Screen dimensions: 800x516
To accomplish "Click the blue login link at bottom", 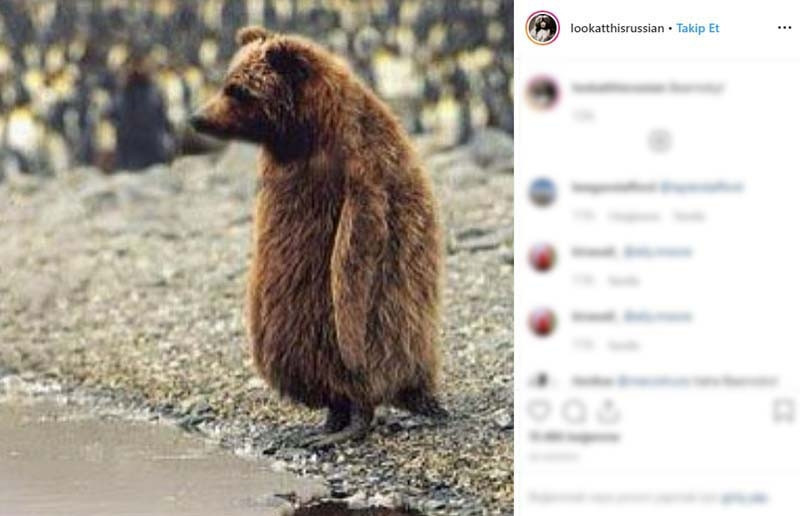I will click(x=745, y=498).
